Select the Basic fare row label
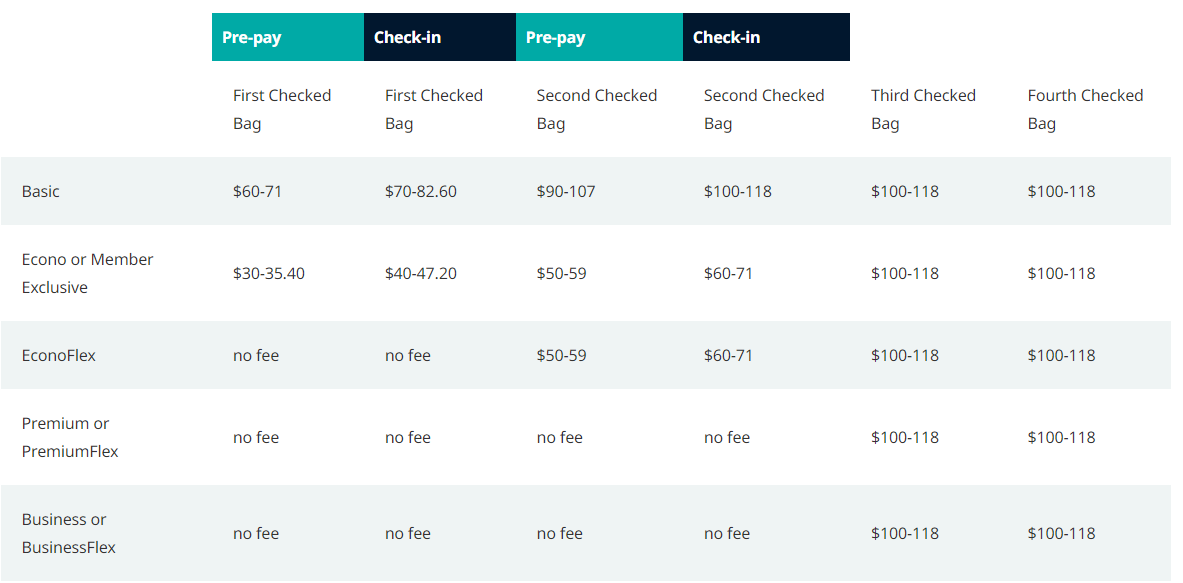Image resolution: width=1183 pixels, height=583 pixels. coord(41,191)
